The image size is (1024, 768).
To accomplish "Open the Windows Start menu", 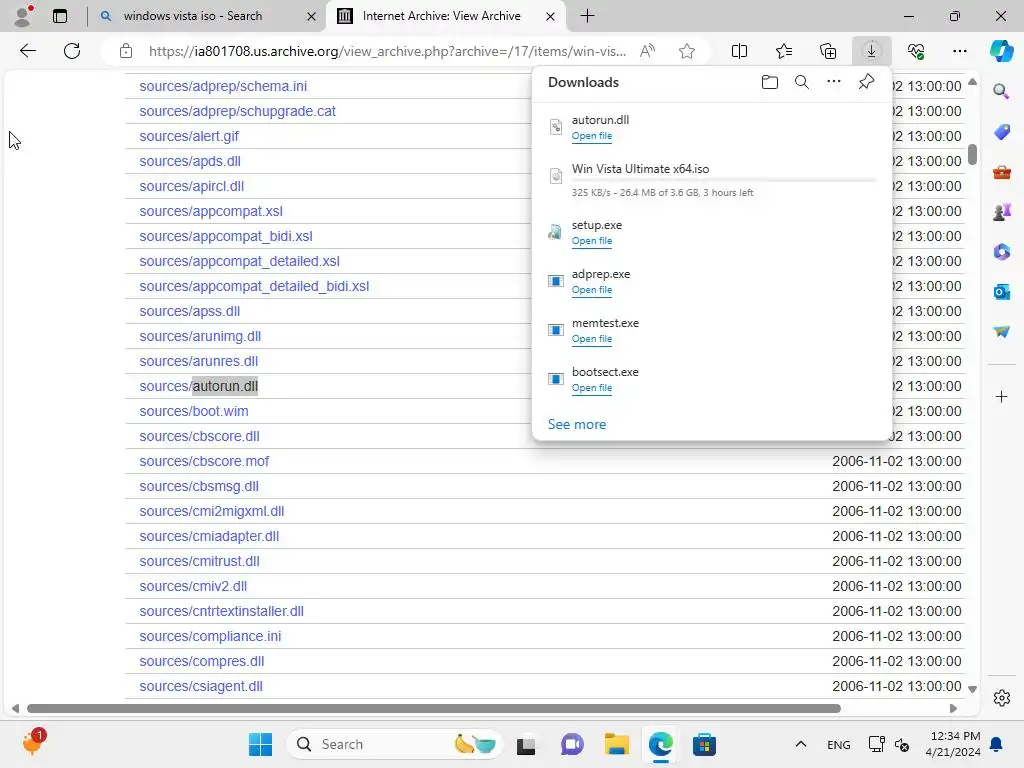I will pos(261,744).
